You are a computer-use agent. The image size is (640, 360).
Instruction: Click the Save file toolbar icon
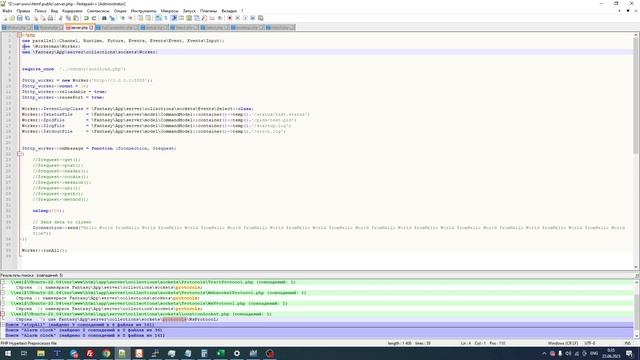click(20, 18)
